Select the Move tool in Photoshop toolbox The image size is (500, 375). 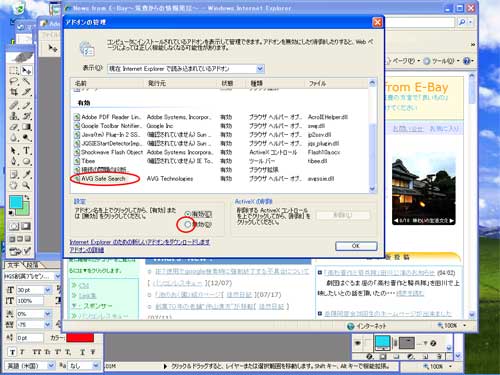click(x=26, y=71)
